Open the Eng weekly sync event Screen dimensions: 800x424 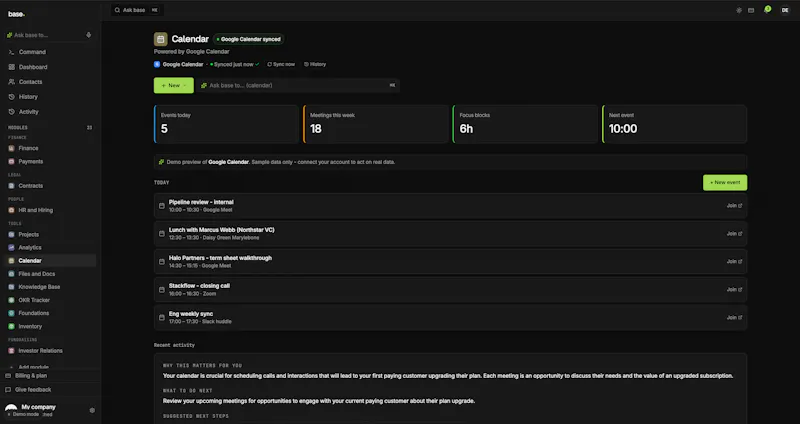point(451,317)
